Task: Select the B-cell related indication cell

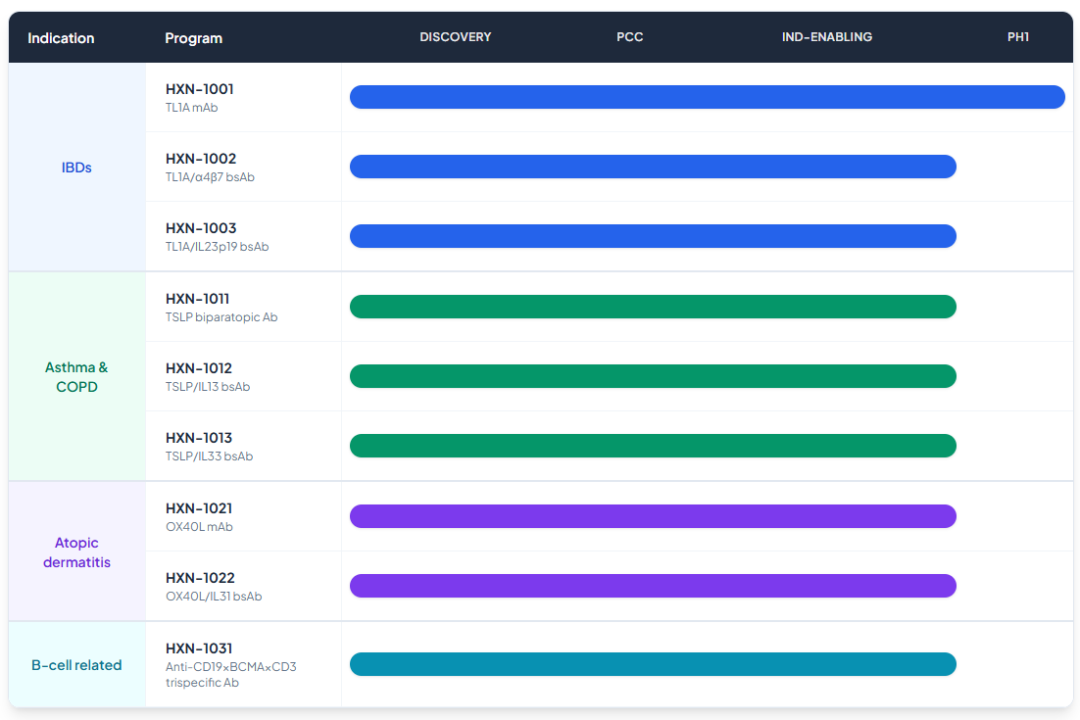Action: [76, 665]
